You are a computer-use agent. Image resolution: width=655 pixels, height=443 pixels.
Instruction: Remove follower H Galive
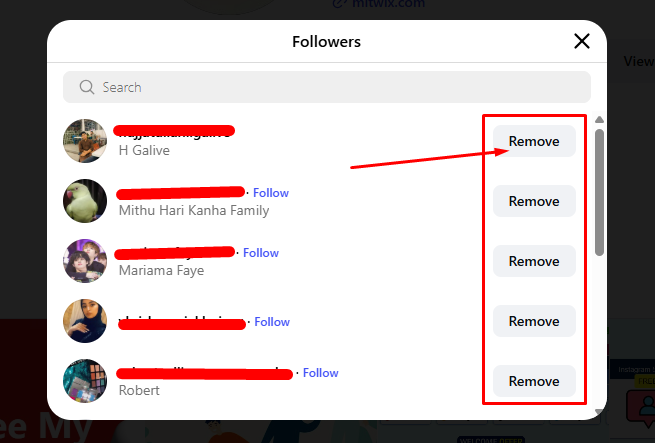534,141
